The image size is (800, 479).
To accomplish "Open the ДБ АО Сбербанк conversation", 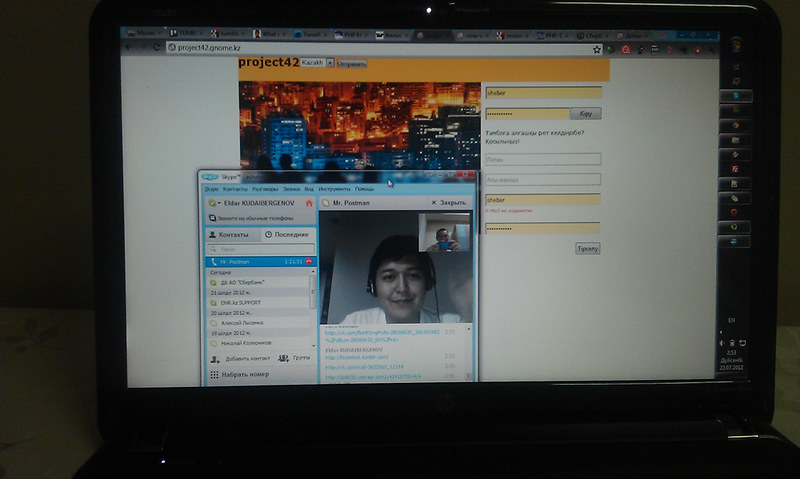I will point(258,282).
